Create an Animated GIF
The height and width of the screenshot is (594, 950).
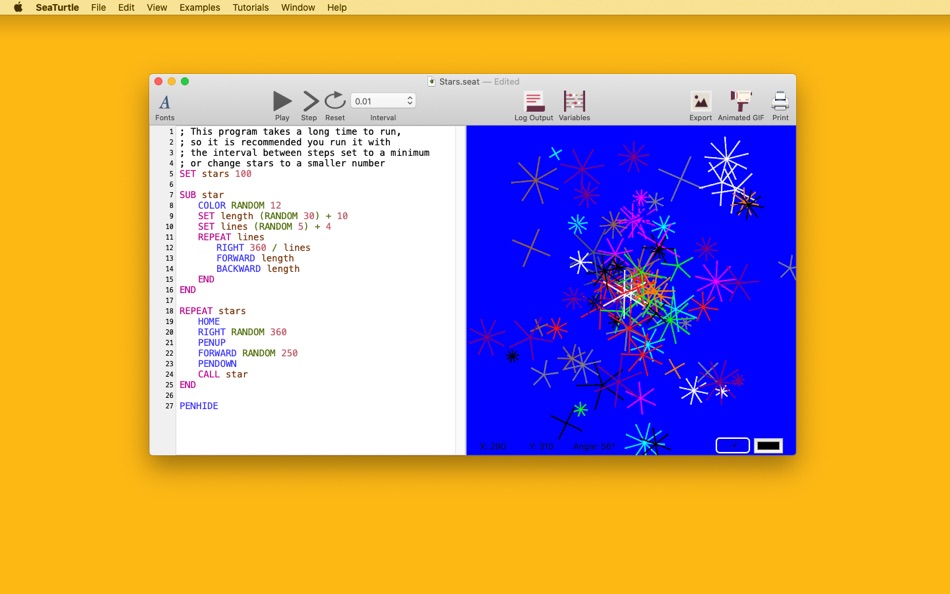(740, 106)
